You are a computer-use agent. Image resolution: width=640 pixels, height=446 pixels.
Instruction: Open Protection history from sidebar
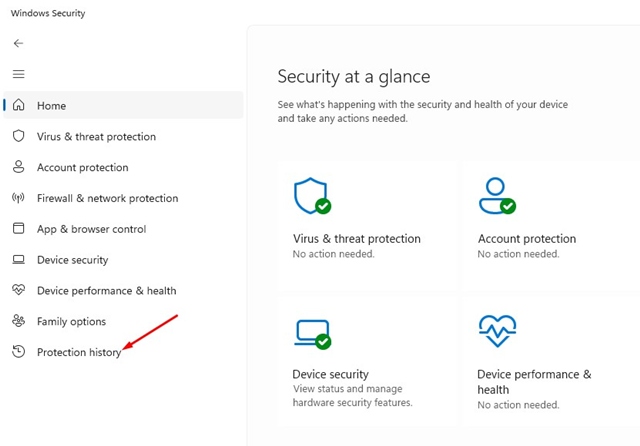(x=78, y=352)
